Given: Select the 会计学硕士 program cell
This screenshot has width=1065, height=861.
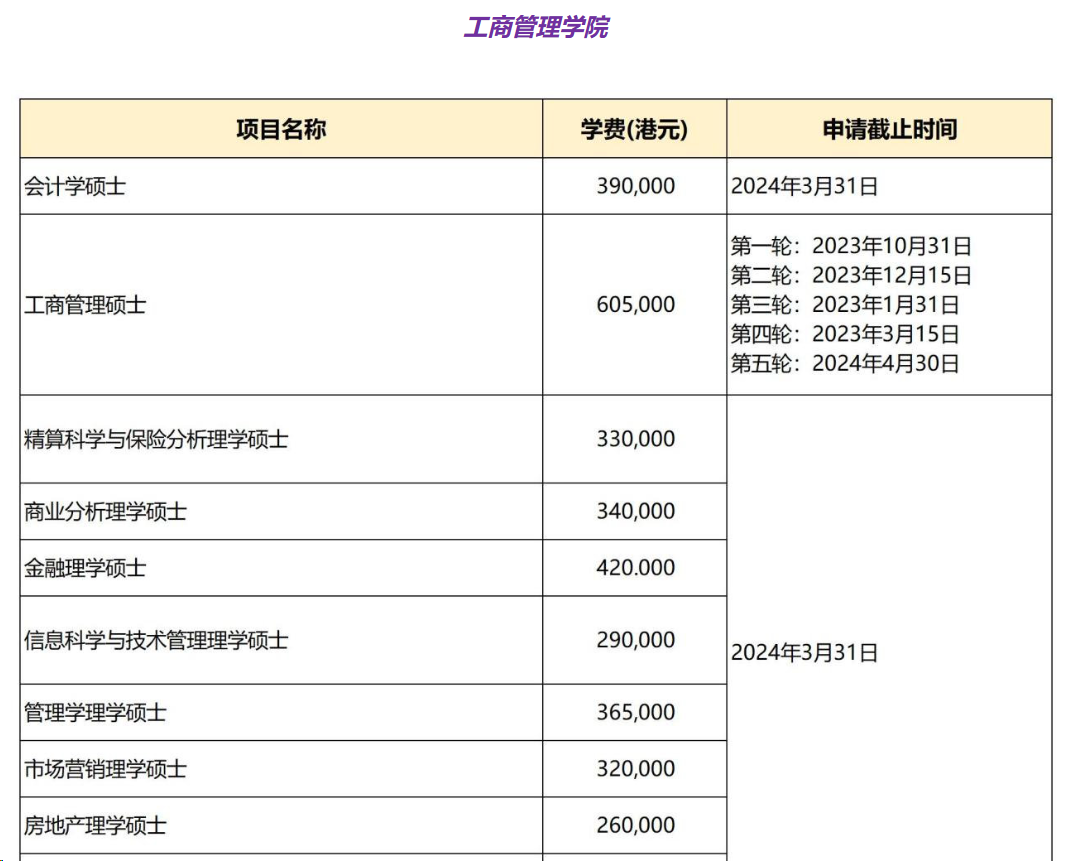Looking at the screenshot, I should pyautogui.click(x=75, y=186).
